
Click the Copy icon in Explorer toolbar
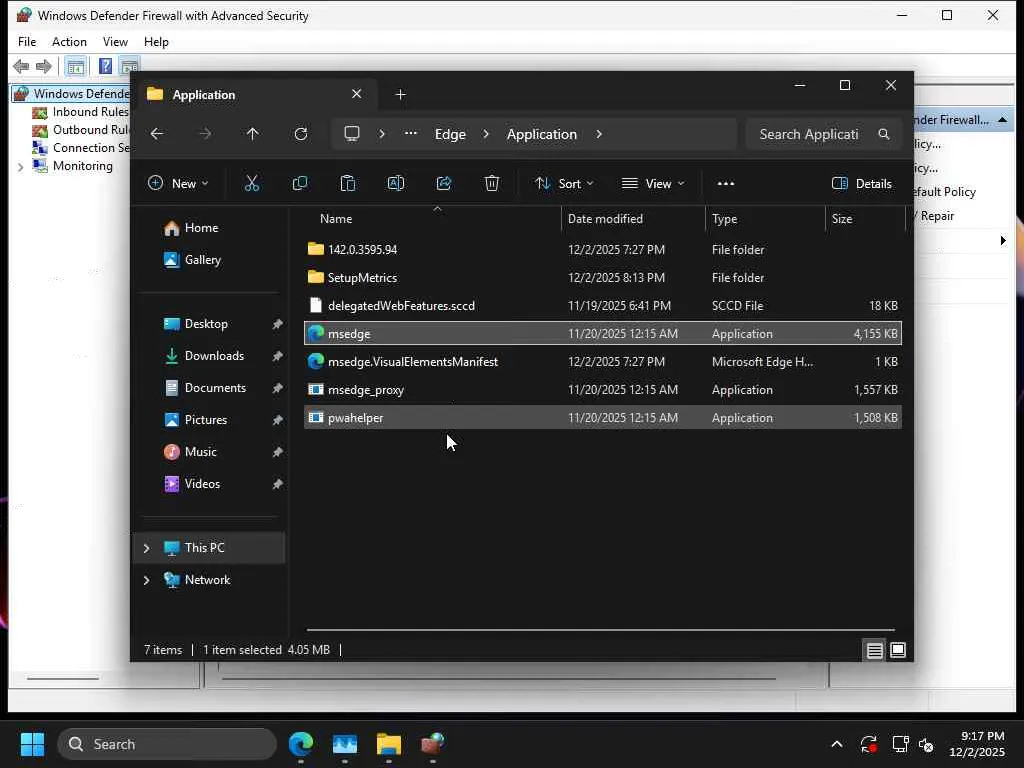[300, 184]
